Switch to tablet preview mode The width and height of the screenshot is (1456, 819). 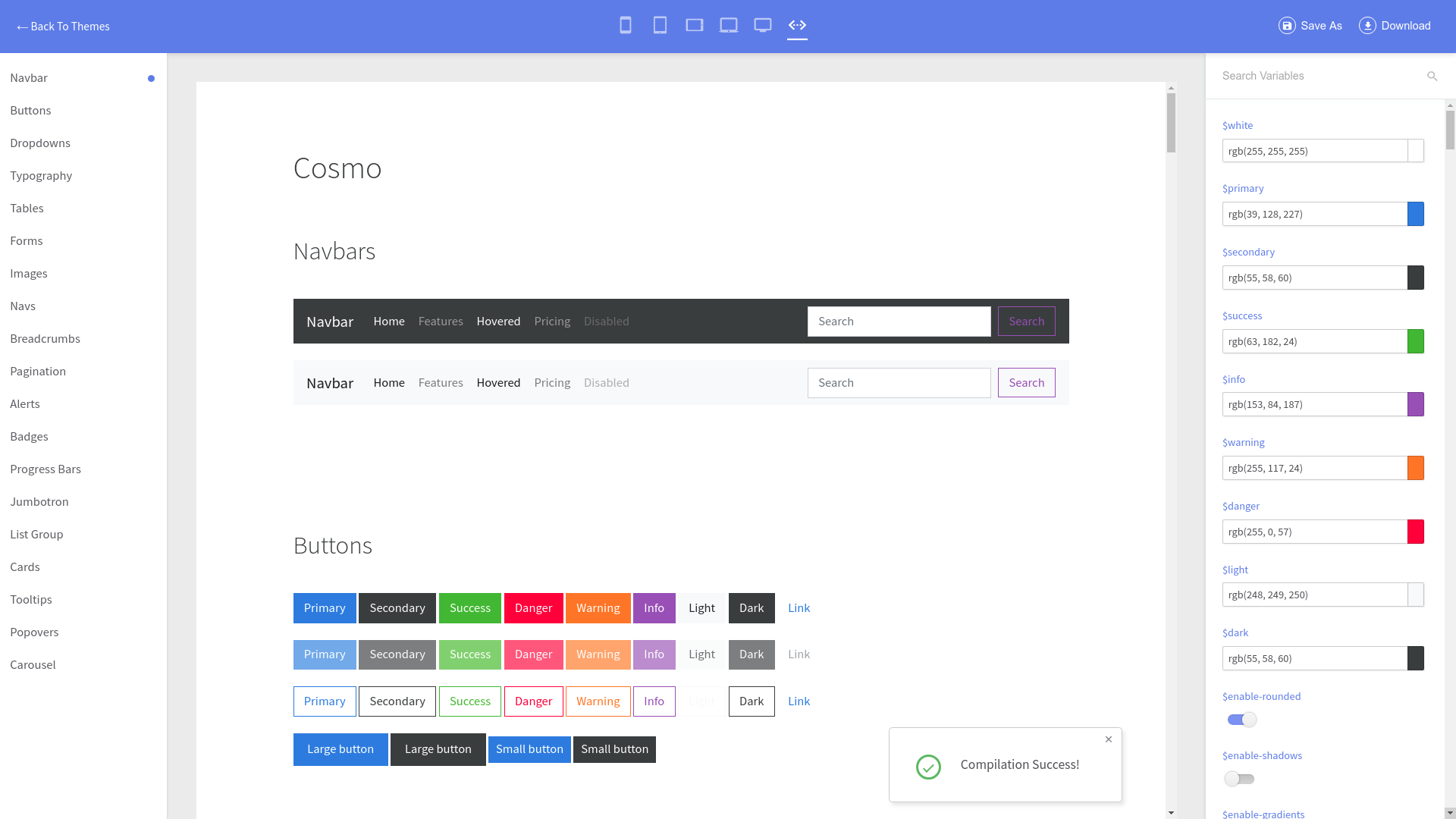pos(660,25)
